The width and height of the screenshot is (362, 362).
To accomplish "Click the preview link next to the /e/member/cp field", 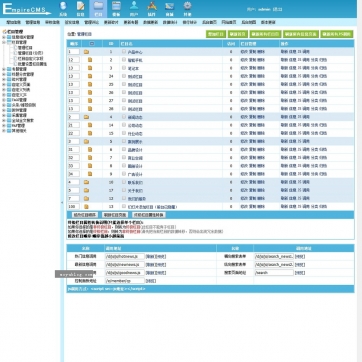I will click(151, 281).
